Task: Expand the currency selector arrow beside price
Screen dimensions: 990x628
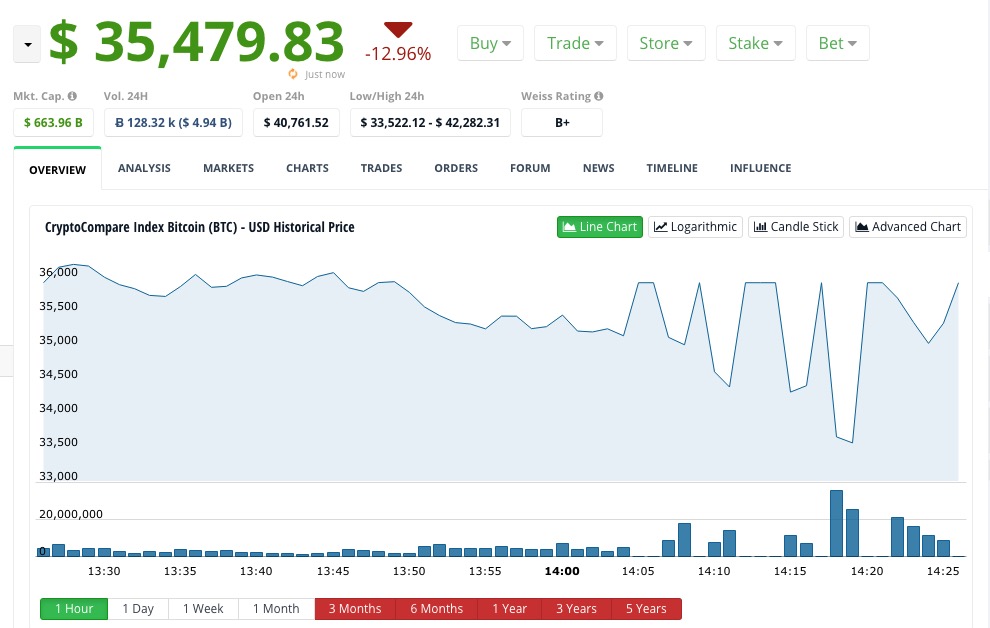Action: [x=27, y=46]
